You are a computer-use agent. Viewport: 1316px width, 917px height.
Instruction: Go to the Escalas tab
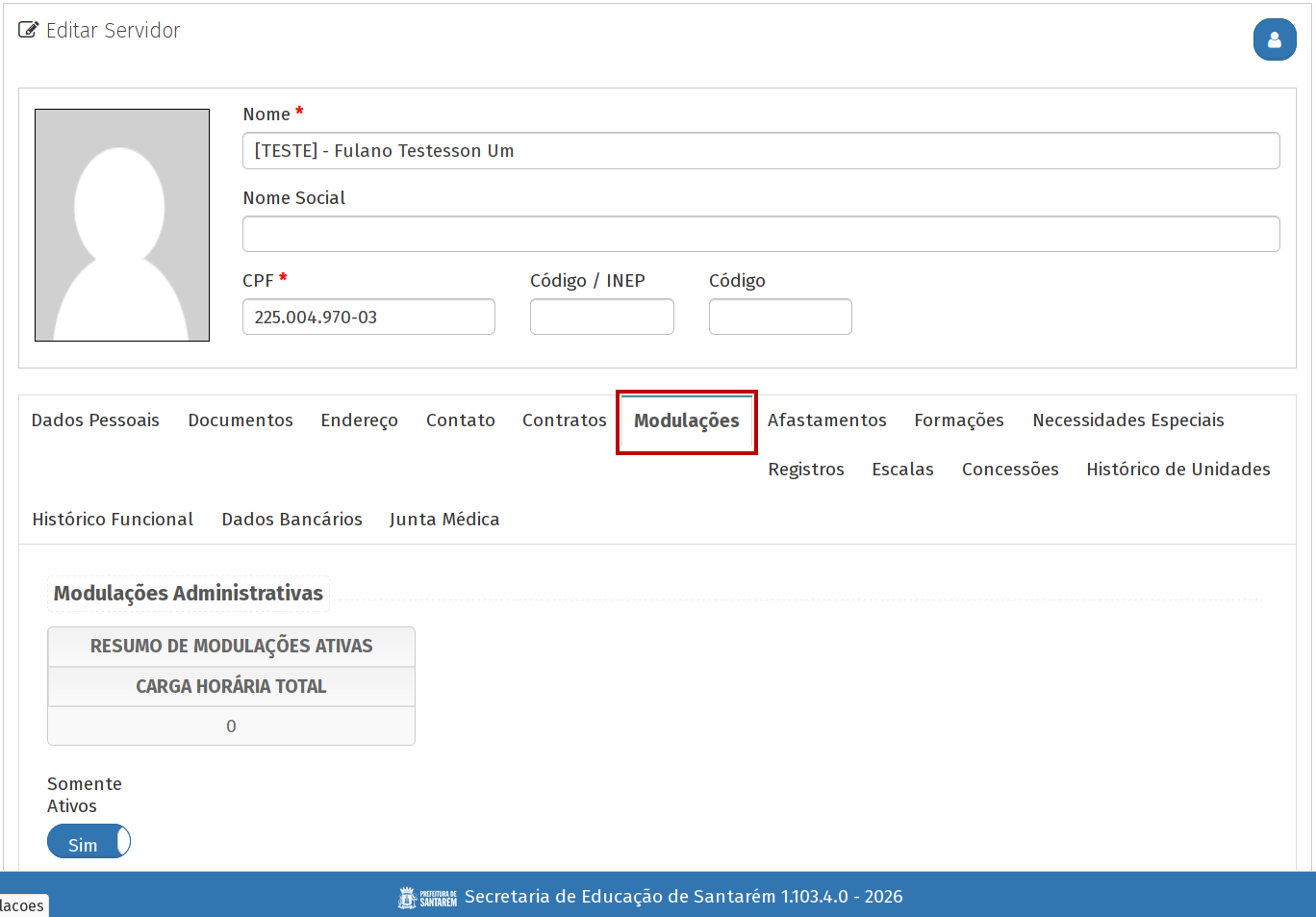(x=902, y=470)
